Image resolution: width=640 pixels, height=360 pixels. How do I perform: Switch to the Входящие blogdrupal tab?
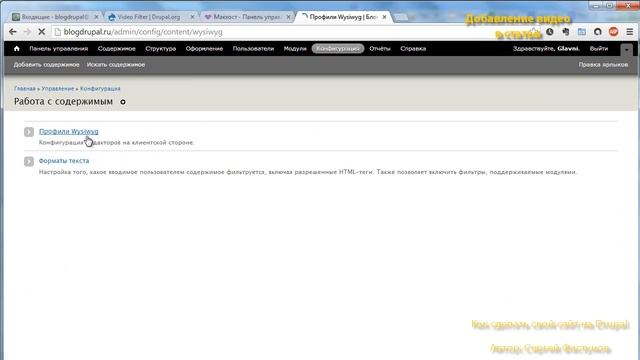[x=55, y=17]
